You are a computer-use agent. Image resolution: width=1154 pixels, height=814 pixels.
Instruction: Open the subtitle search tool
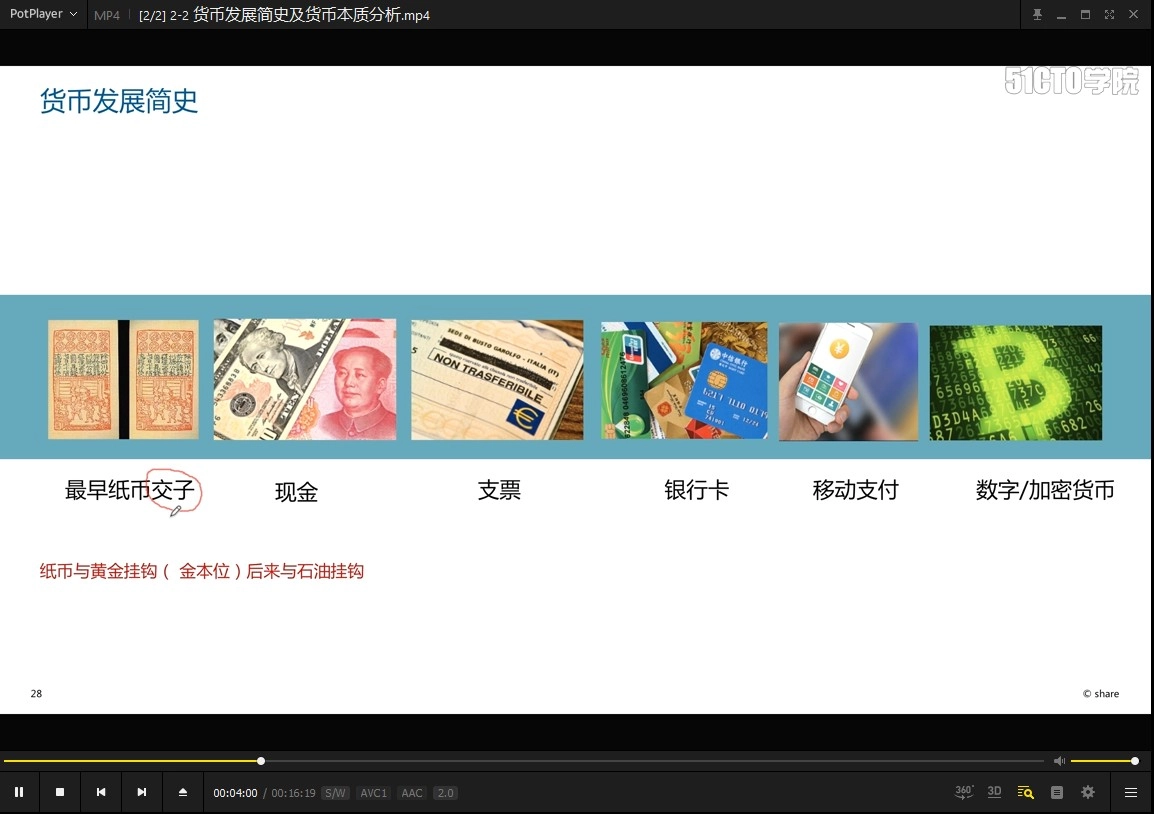(x=1025, y=791)
